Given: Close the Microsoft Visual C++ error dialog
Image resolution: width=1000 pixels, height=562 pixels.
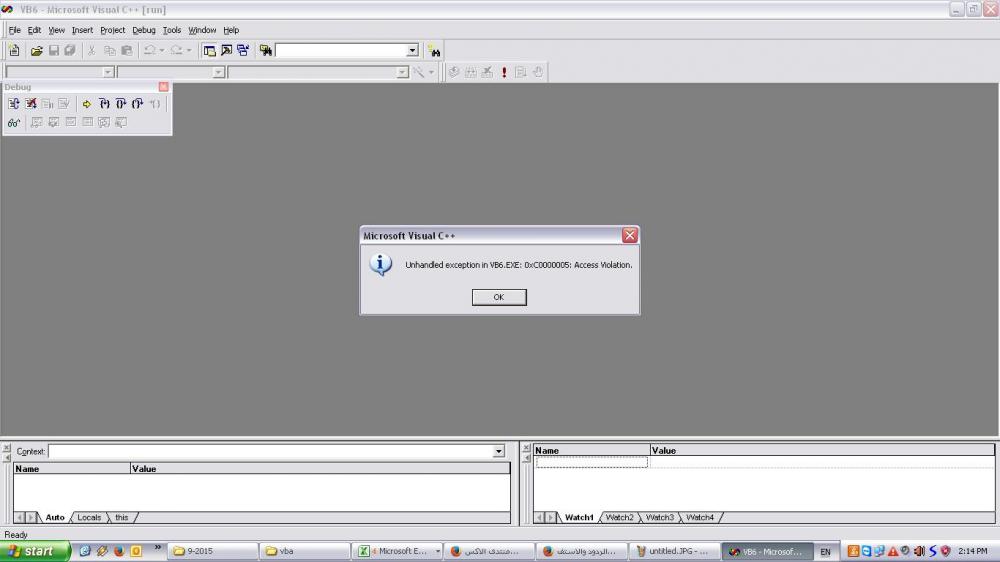Looking at the screenshot, I should click(x=629, y=235).
